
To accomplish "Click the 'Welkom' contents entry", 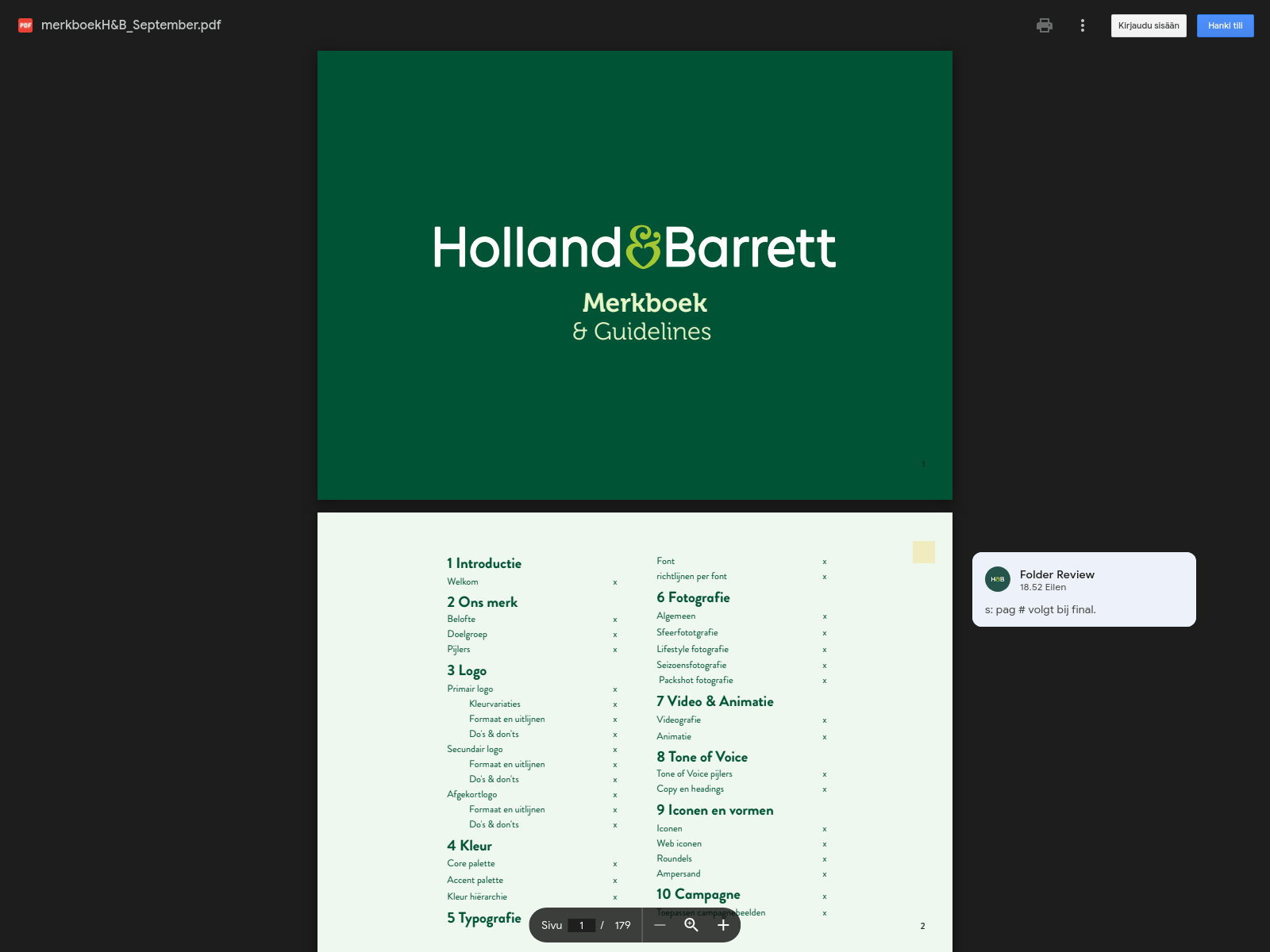I will [x=463, y=582].
